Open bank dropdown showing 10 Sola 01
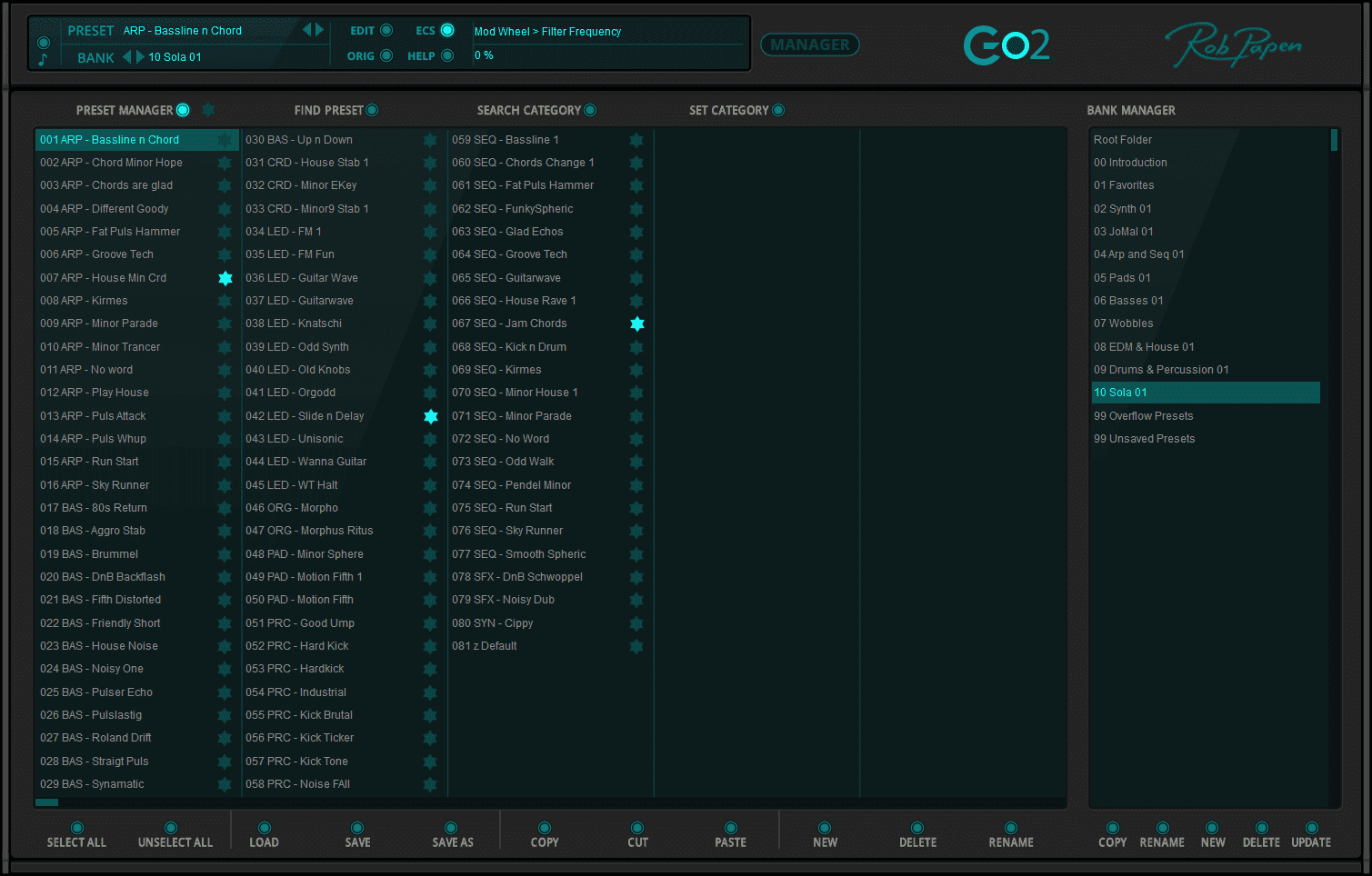 tap(175, 56)
